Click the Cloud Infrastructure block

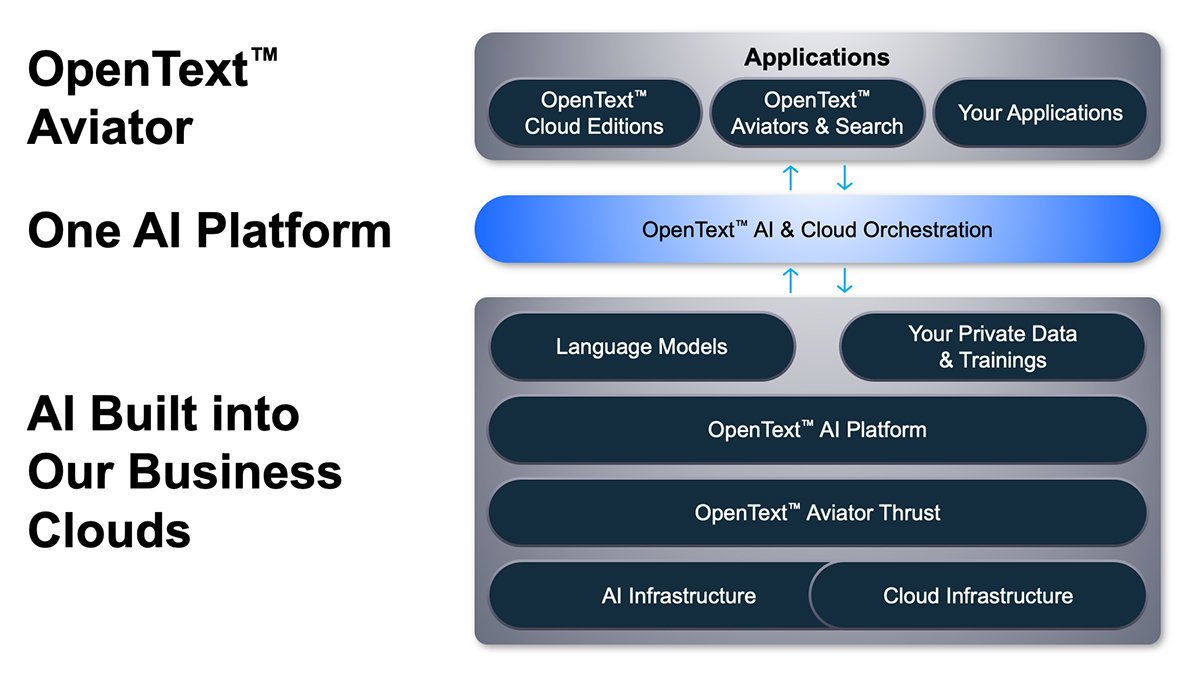[x=978, y=596]
